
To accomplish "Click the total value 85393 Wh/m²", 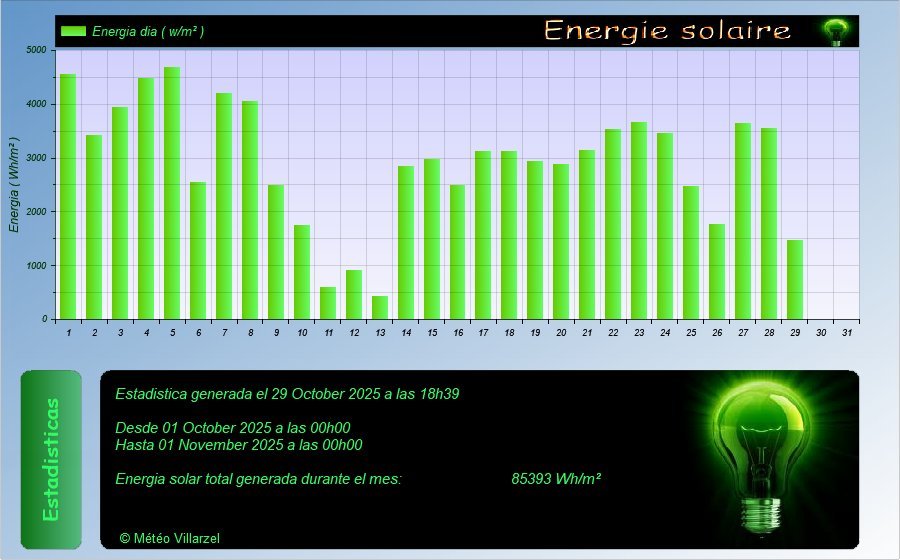I will pos(556,479).
